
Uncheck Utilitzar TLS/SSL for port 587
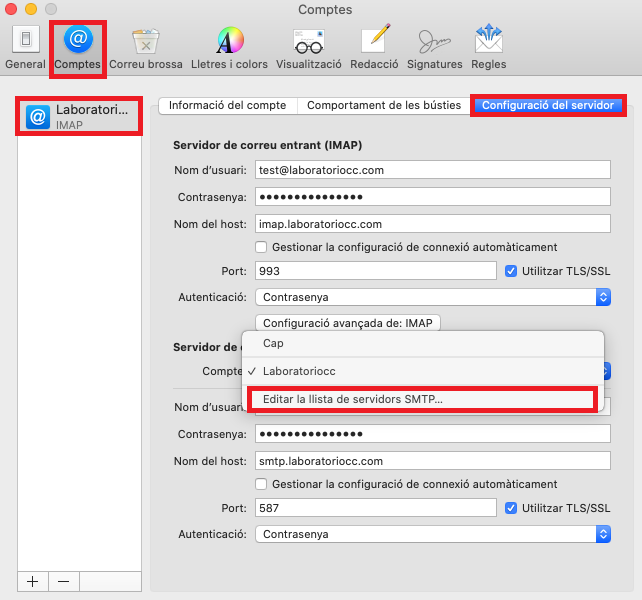(x=512, y=508)
